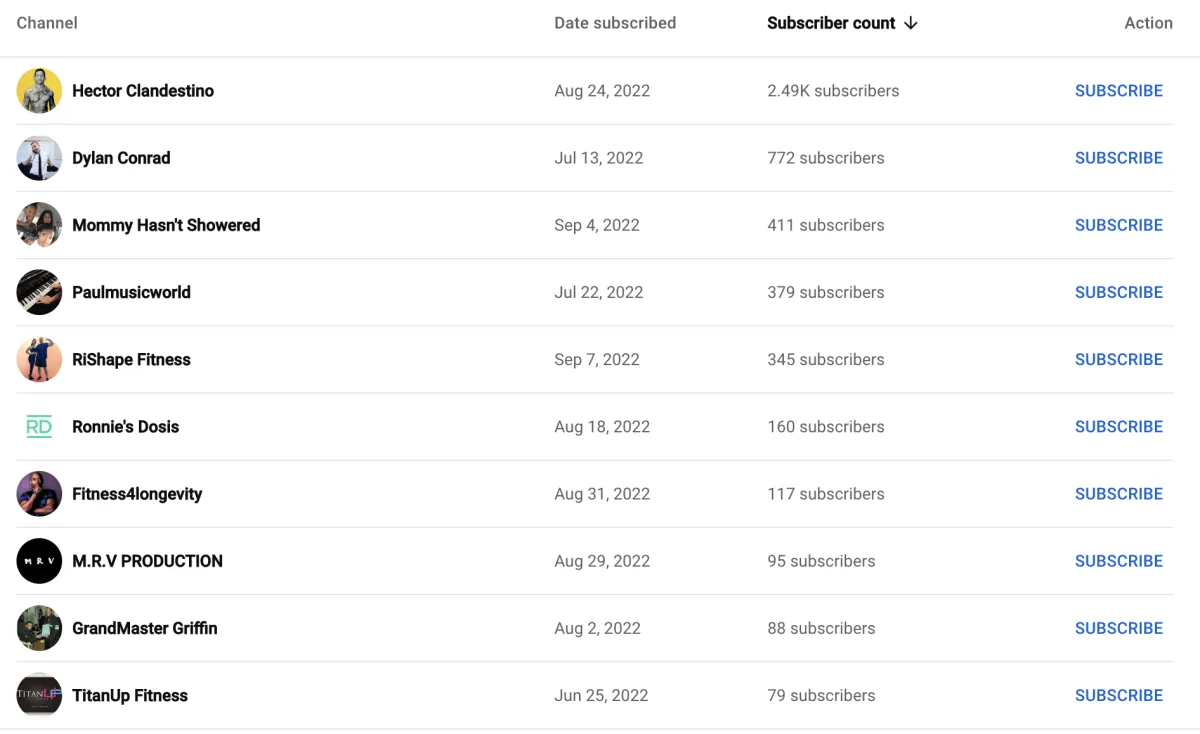Subscribe to Hector Clandestino
1200x734 pixels.
point(1118,91)
